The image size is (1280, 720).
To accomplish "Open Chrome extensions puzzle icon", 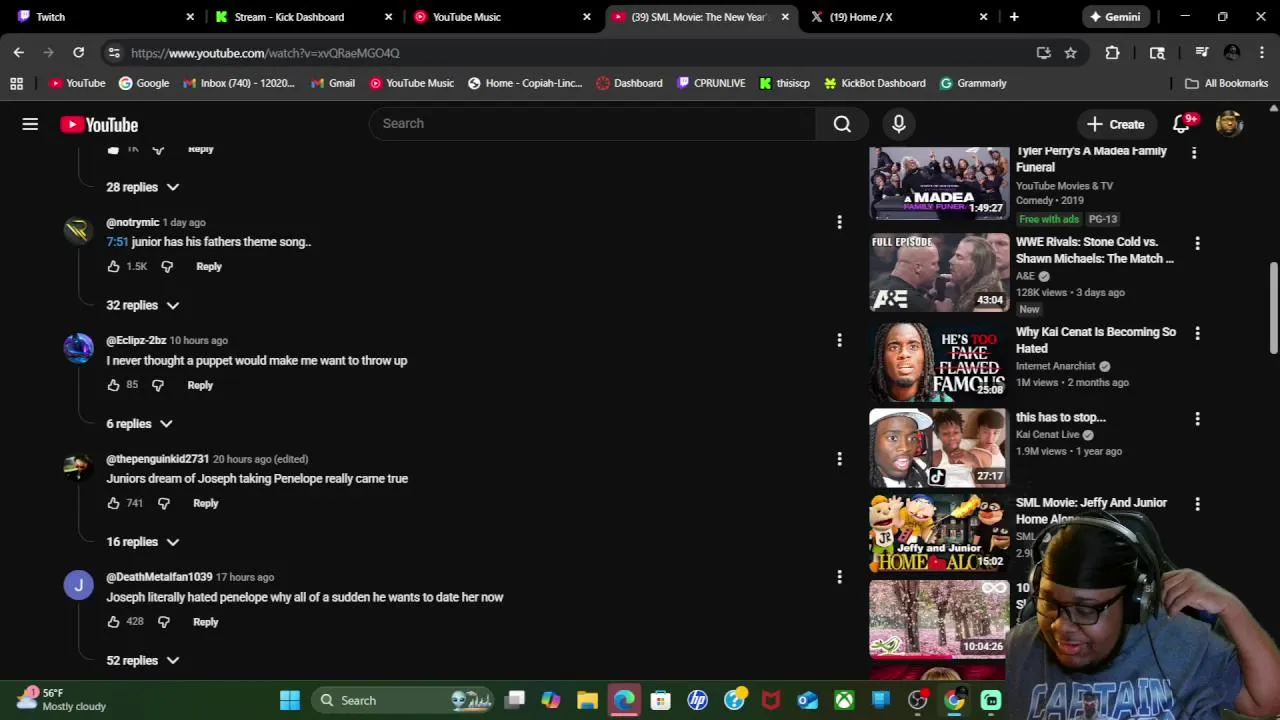I will point(1112,53).
